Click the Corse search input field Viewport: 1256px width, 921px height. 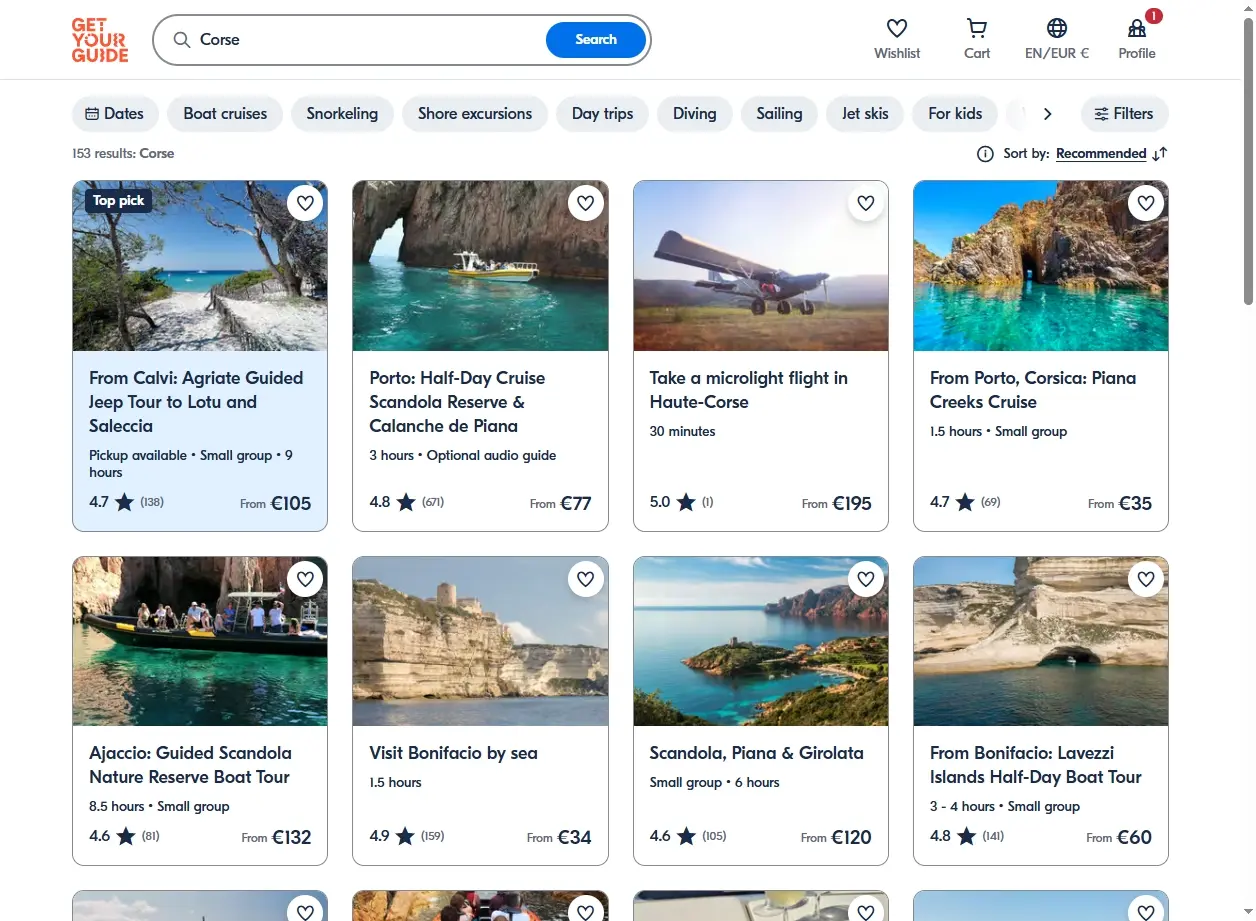(370, 40)
